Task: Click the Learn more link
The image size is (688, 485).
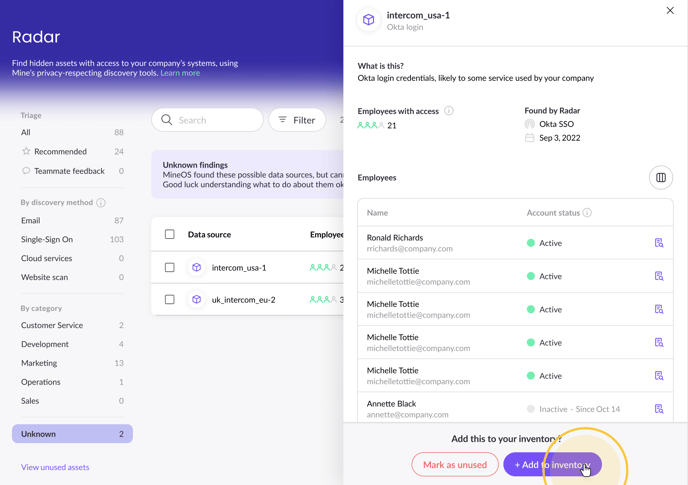Action: (x=180, y=73)
